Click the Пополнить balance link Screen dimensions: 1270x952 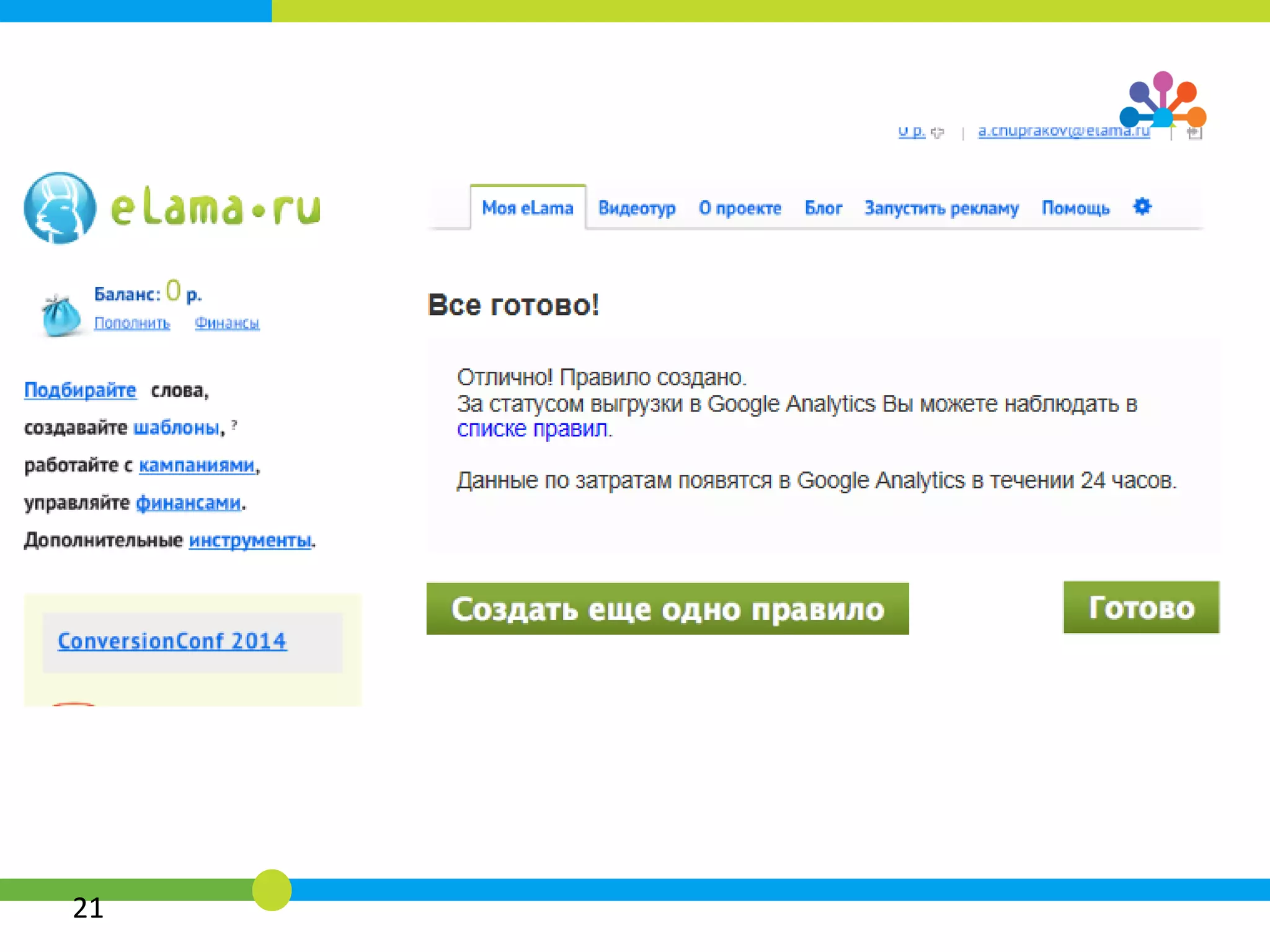pos(132,323)
